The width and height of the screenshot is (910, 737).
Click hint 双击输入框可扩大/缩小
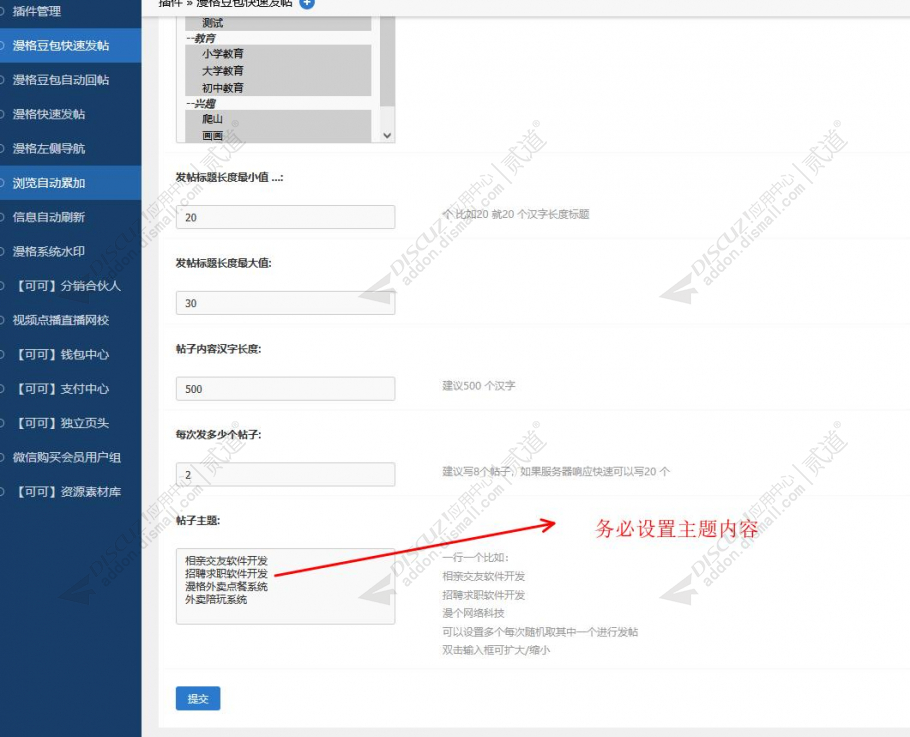coord(496,650)
